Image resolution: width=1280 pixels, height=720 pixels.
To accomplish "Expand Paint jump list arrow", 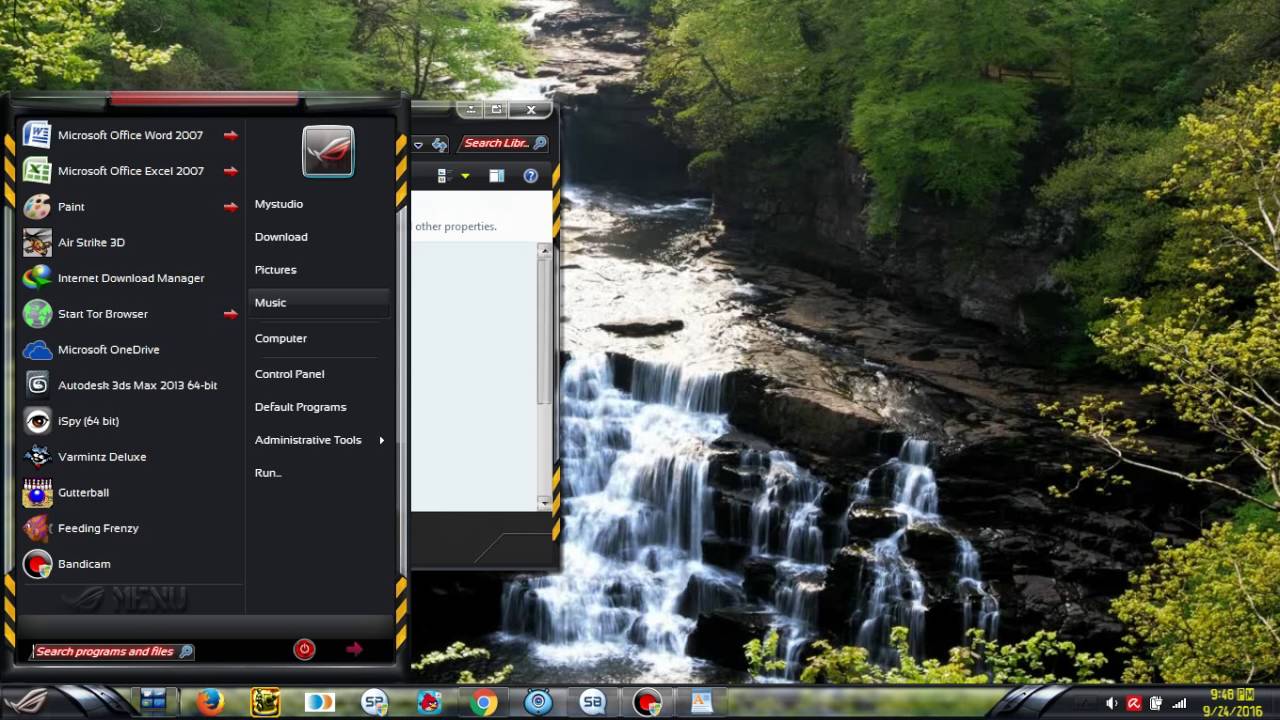I will click(231, 207).
